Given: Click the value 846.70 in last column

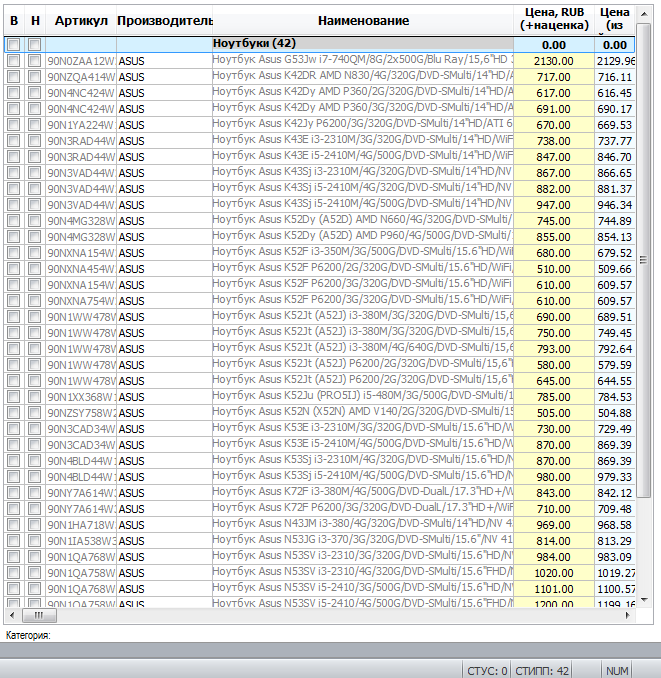Looking at the screenshot, I should pyautogui.click(x=615, y=157).
